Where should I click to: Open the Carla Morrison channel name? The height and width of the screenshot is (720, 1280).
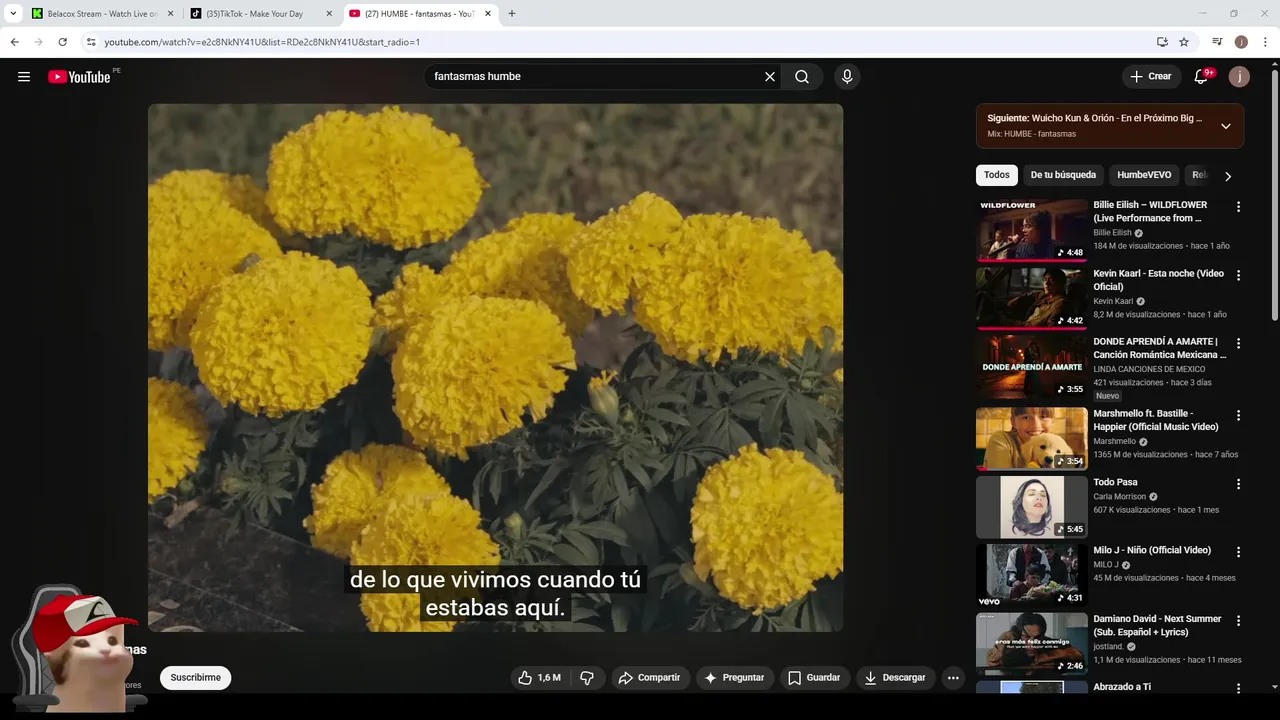point(1119,496)
